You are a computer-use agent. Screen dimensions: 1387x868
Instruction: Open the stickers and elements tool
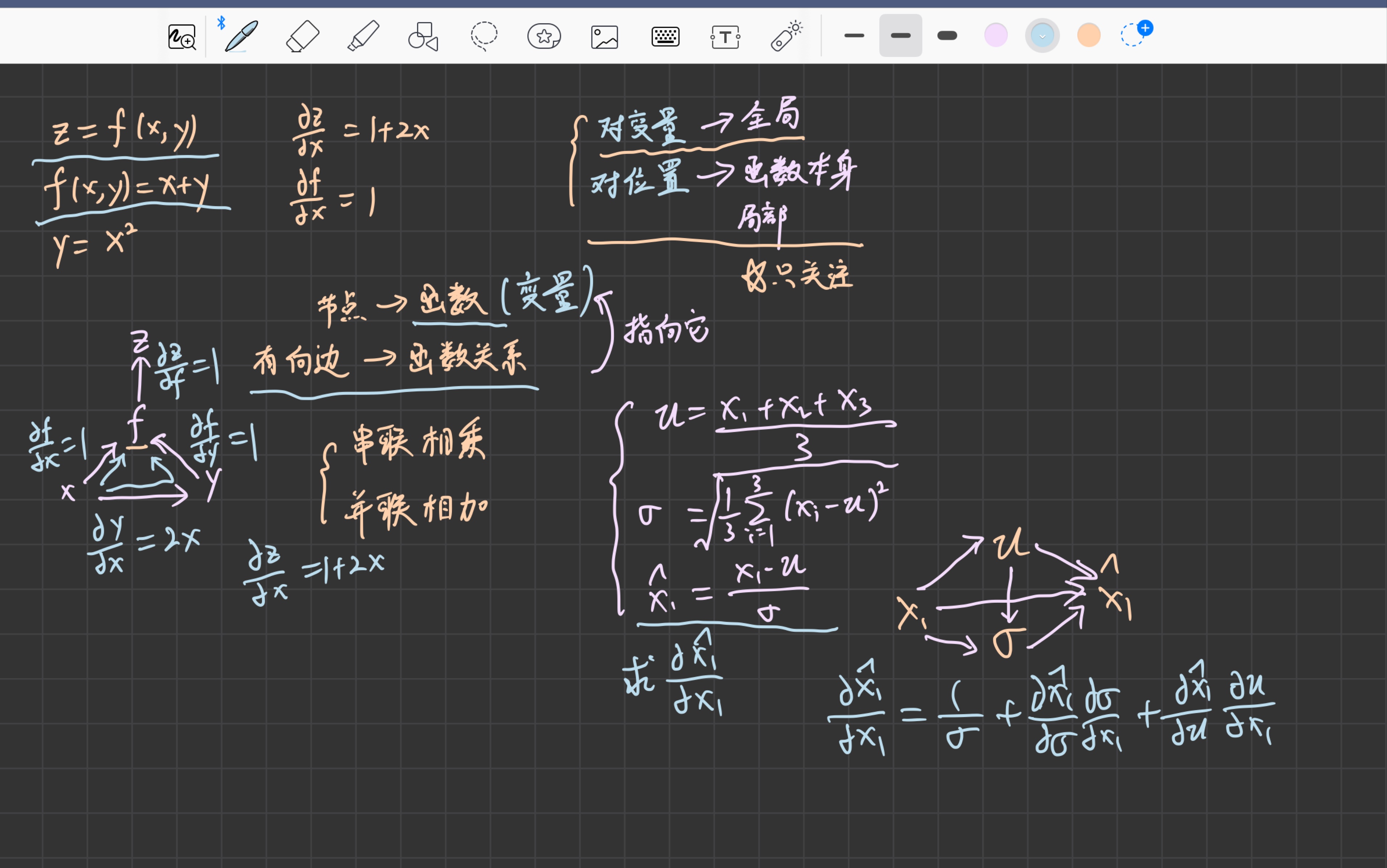pos(544,36)
